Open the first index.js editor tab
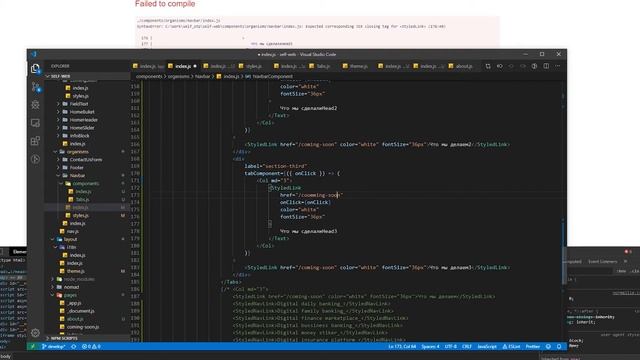 (x=148, y=66)
